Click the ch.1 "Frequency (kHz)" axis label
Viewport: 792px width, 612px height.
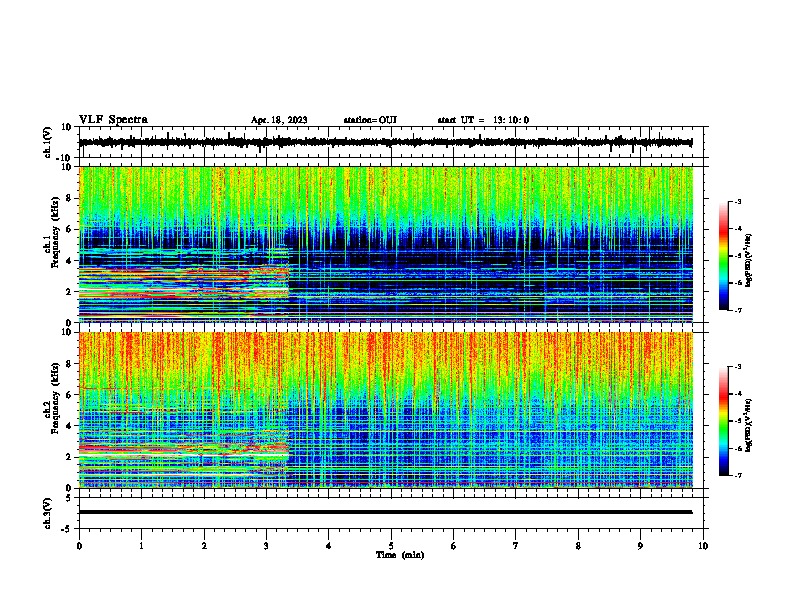pyautogui.click(x=55, y=232)
